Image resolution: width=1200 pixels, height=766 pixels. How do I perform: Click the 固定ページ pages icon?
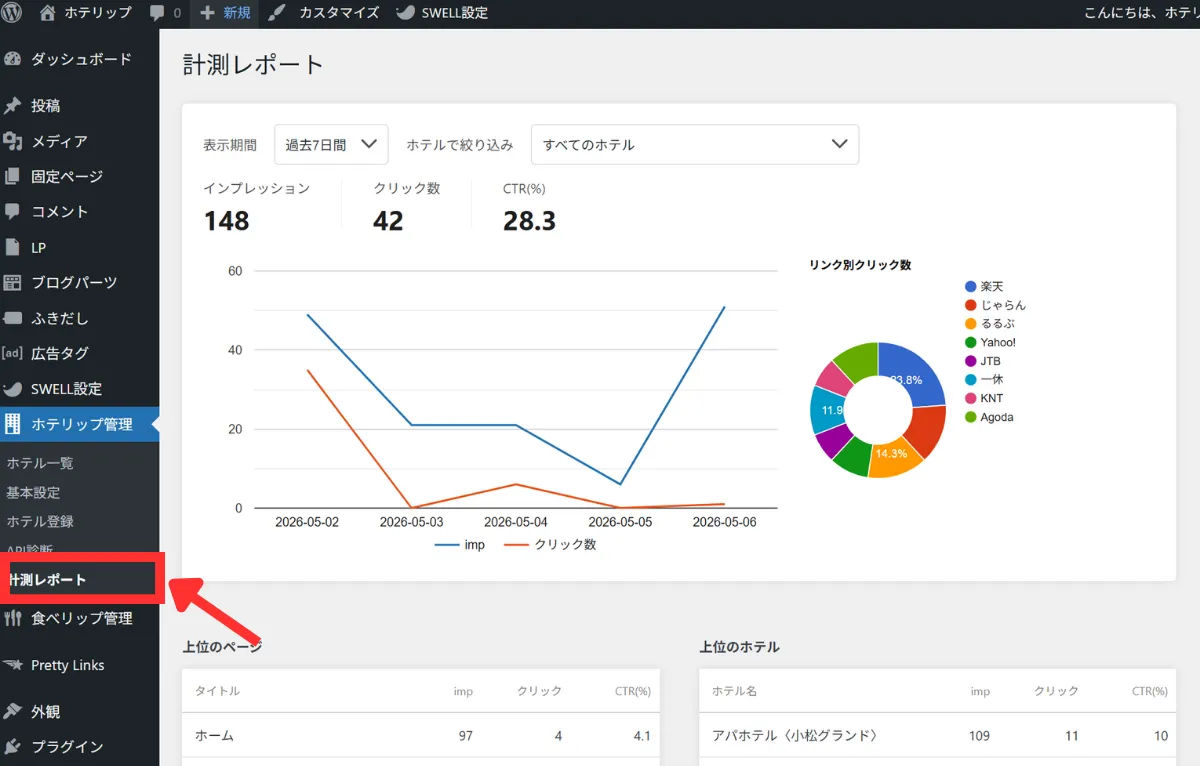tap(13, 176)
